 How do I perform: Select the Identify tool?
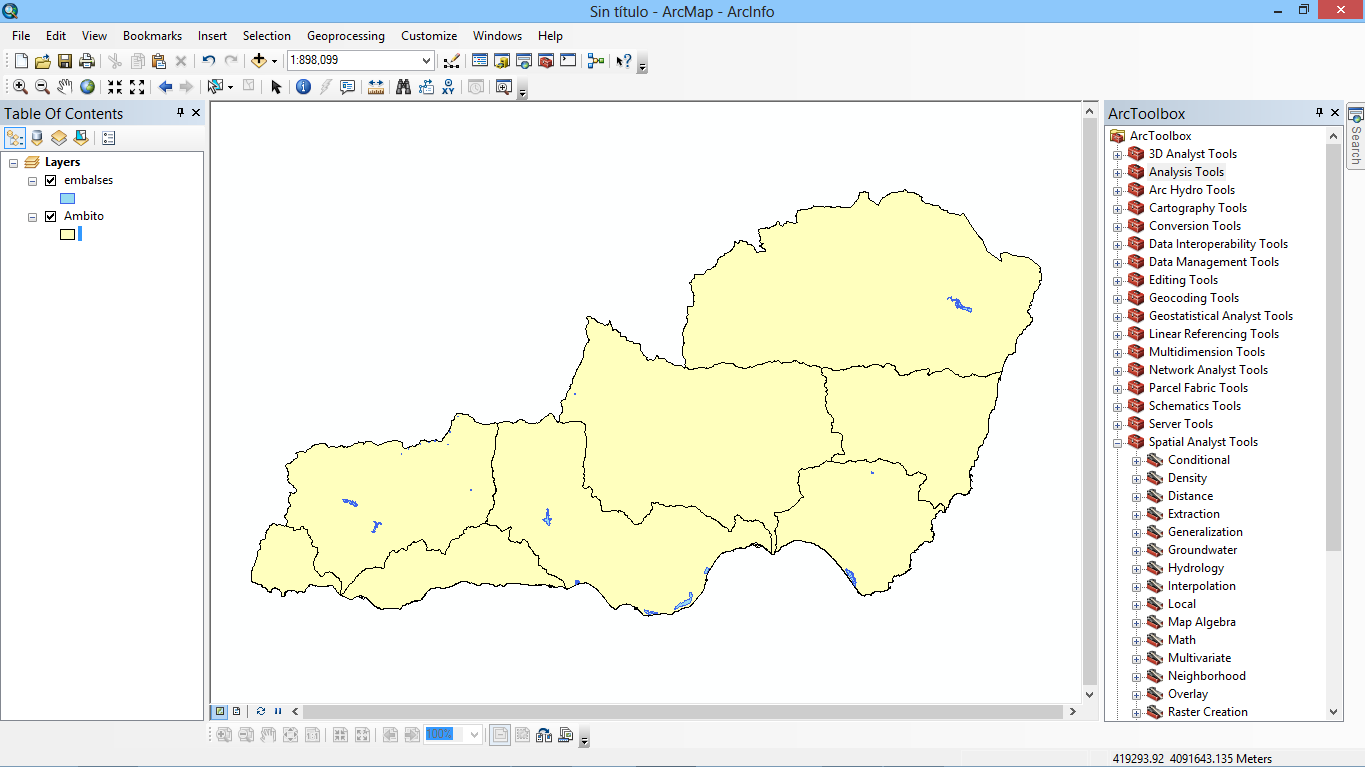pos(303,87)
